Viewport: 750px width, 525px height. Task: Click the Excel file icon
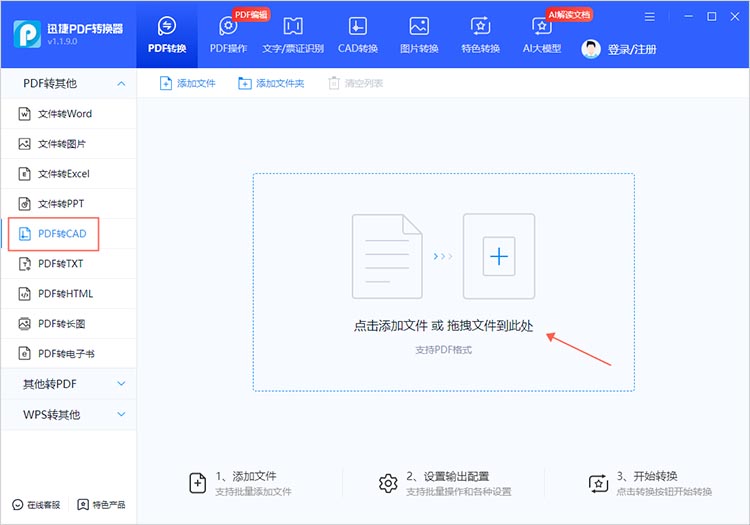point(24,174)
